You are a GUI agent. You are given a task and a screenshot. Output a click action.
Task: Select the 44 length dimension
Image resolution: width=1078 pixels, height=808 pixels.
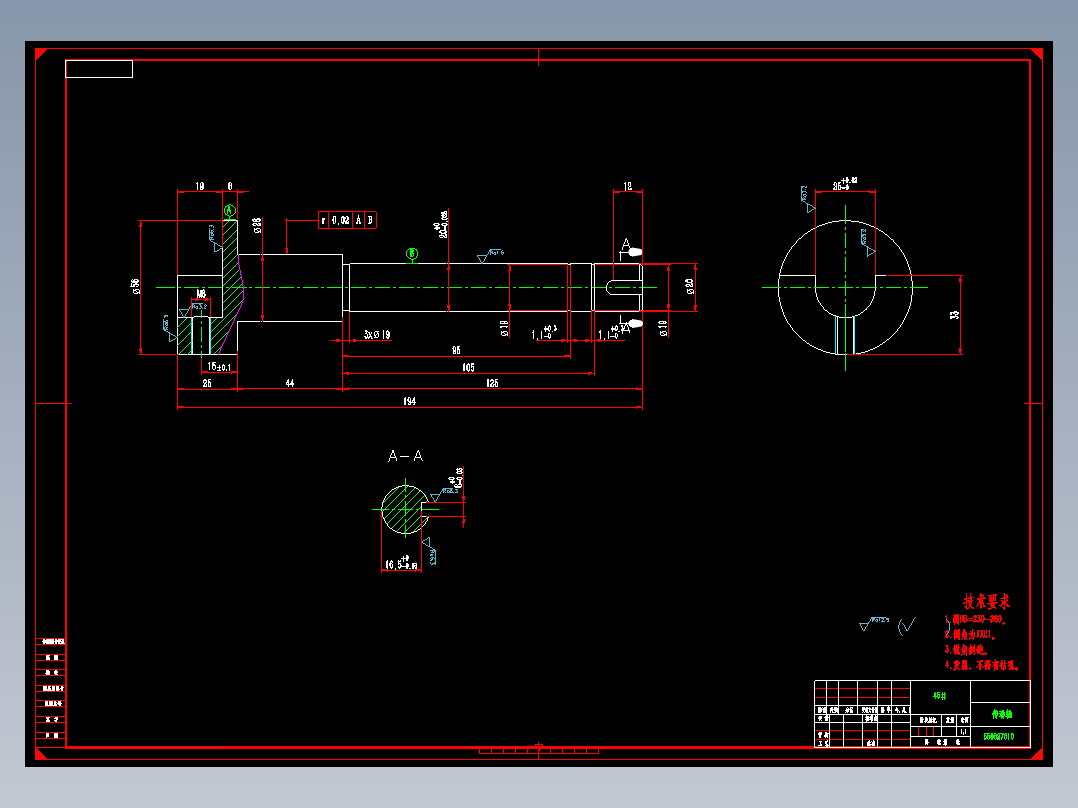(289, 383)
